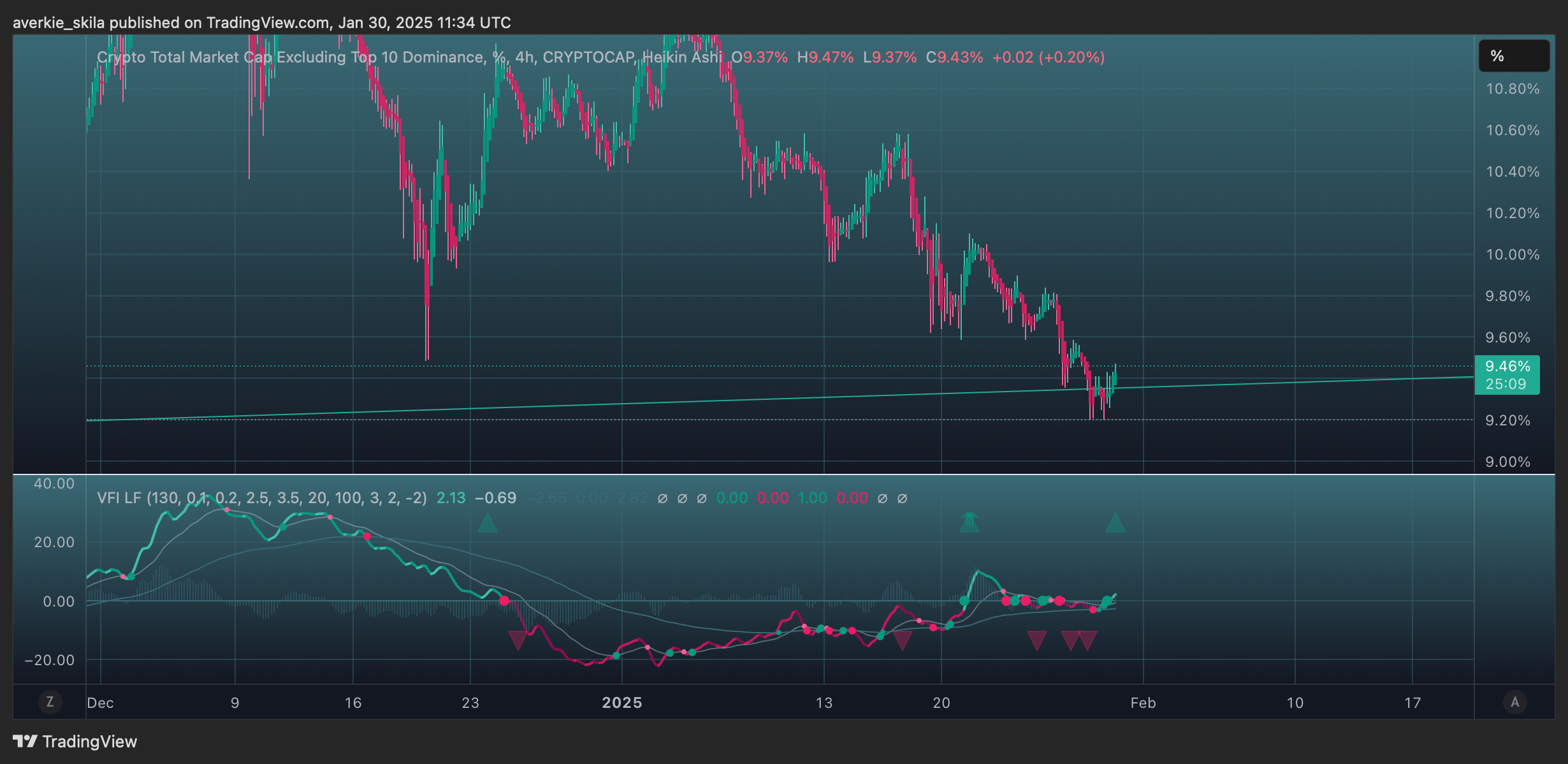The height and width of the screenshot is (764, 1568).
Task: Click the change value +0.02 (+0.20%)
Action: [1049, 57]
